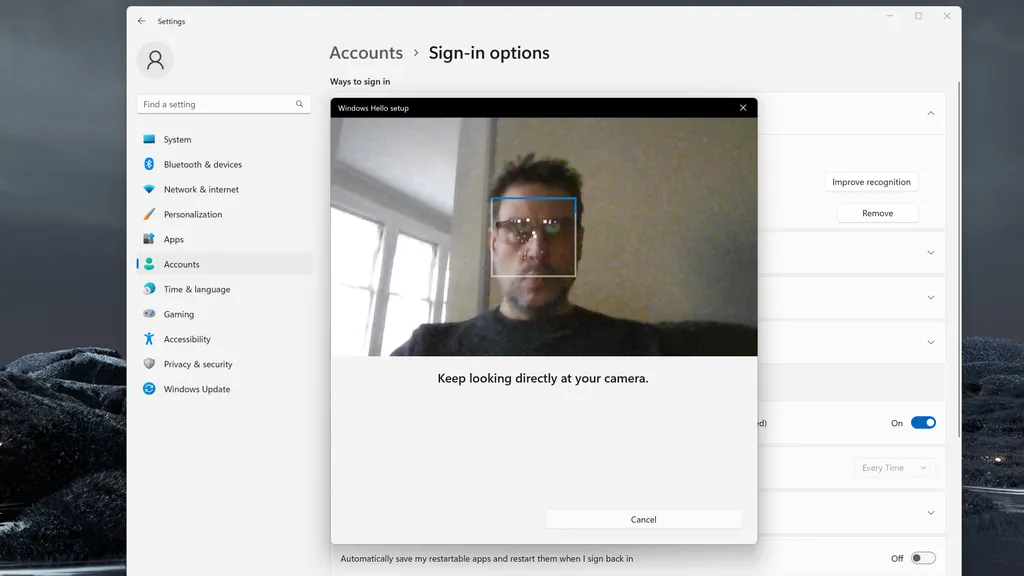The image size is (1024, 576).
Task: Click the Improve recognition button
Action: click(871, 182)
